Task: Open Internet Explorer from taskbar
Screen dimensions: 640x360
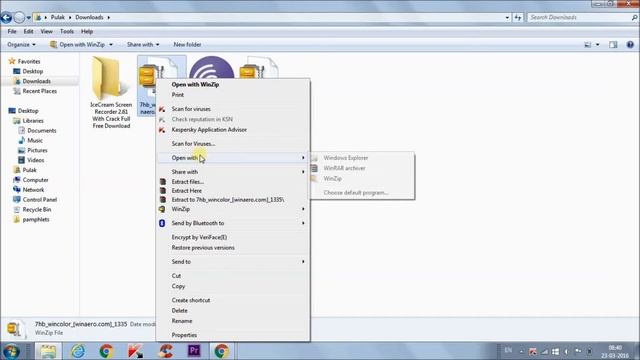Action: 78,351
